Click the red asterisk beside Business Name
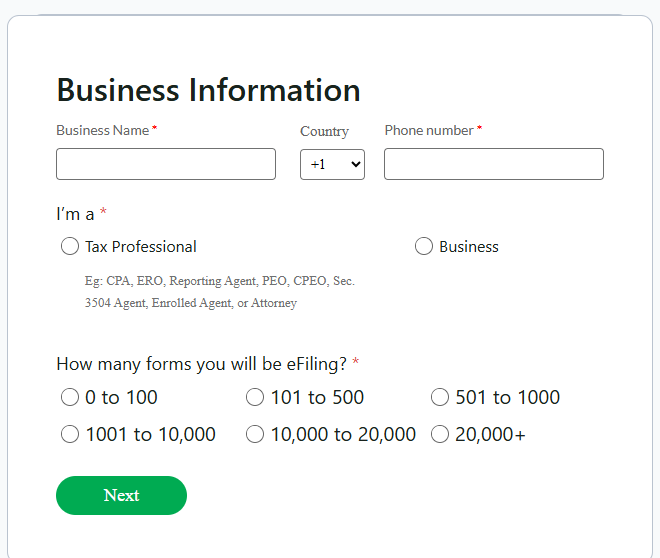 point(155,129)
